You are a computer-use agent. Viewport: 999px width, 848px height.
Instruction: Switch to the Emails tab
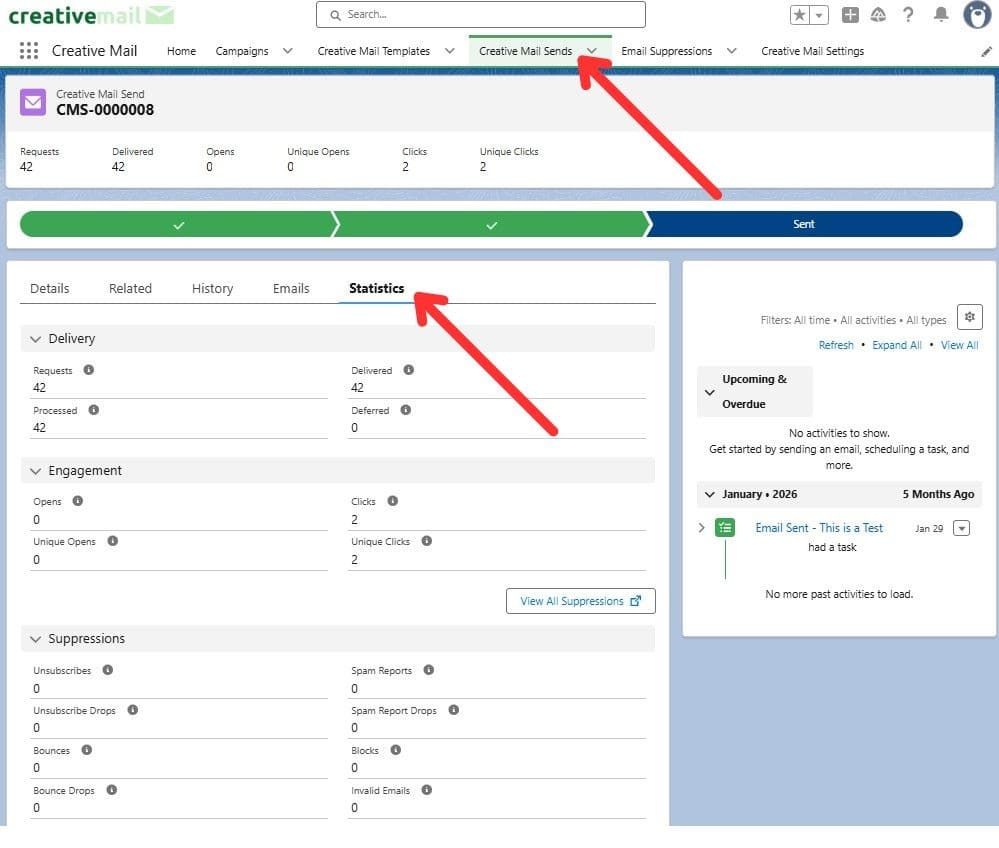click(291, 289)
